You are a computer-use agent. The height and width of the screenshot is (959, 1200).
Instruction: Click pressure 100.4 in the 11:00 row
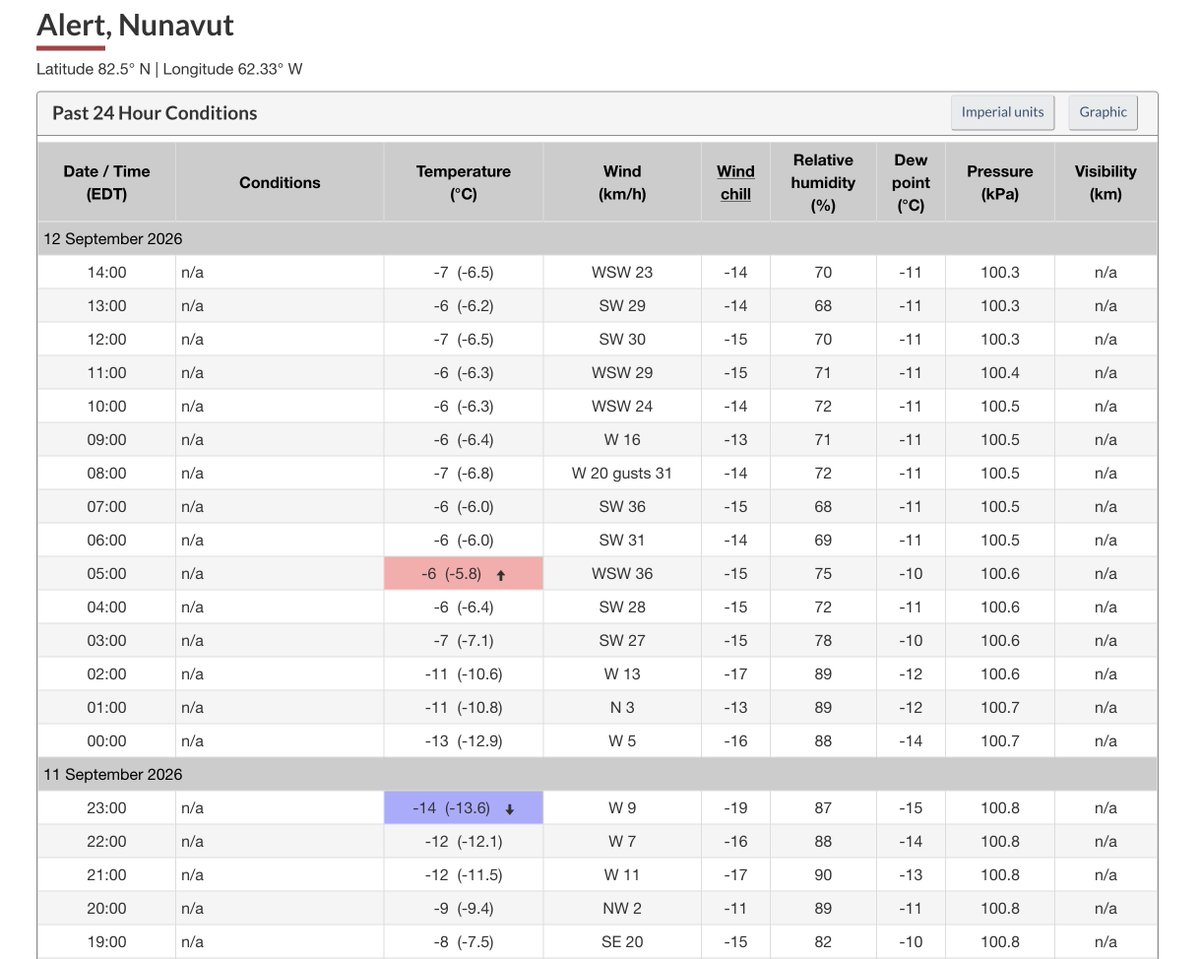[1000, 373]
